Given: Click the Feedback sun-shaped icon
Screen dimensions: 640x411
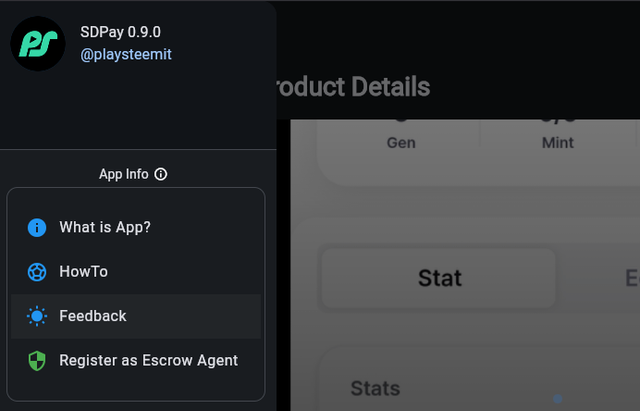Looking at the screenshot, I should (37, 316).
